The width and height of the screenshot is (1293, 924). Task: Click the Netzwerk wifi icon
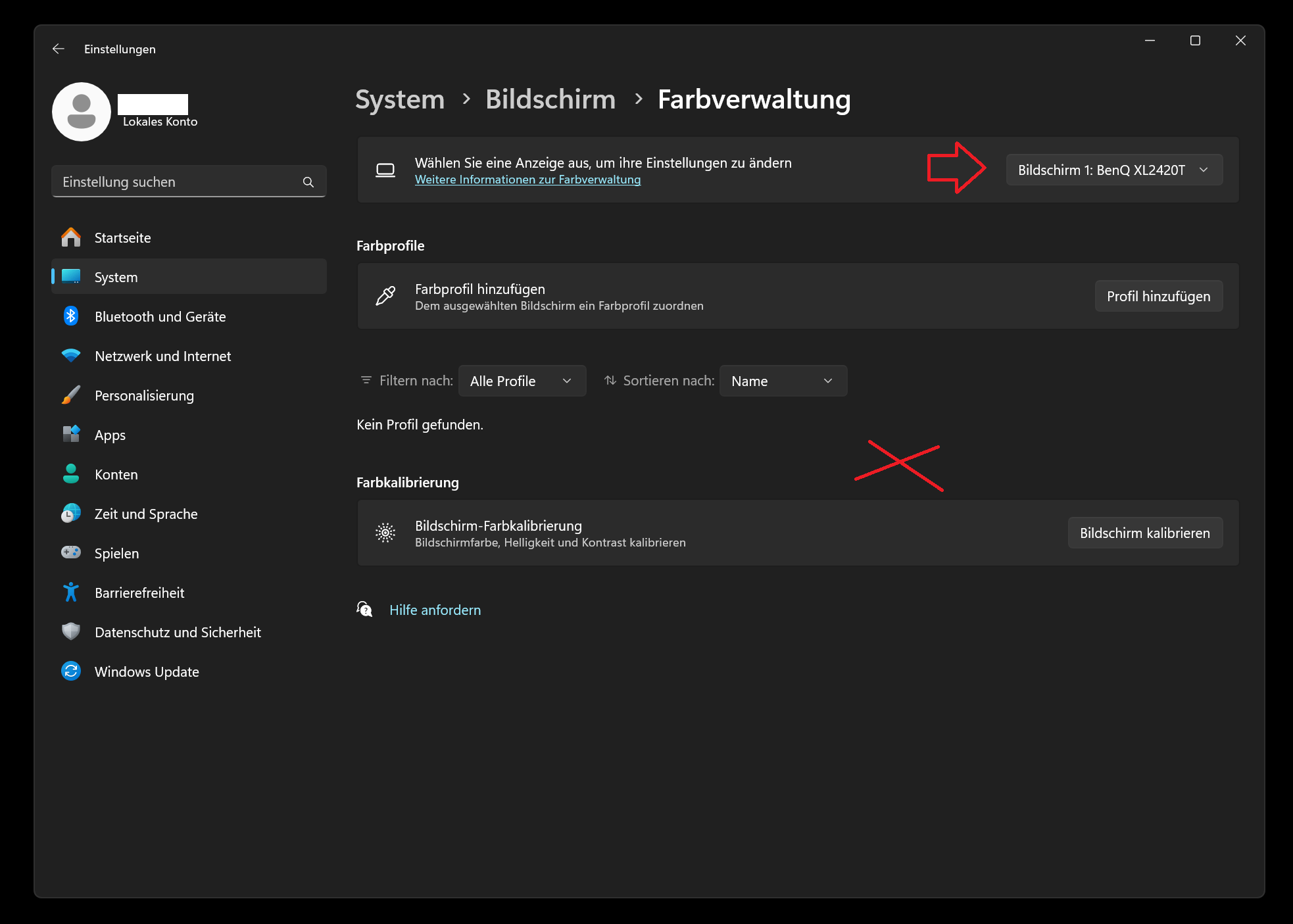pyautogui.click(x=71, y=356)
